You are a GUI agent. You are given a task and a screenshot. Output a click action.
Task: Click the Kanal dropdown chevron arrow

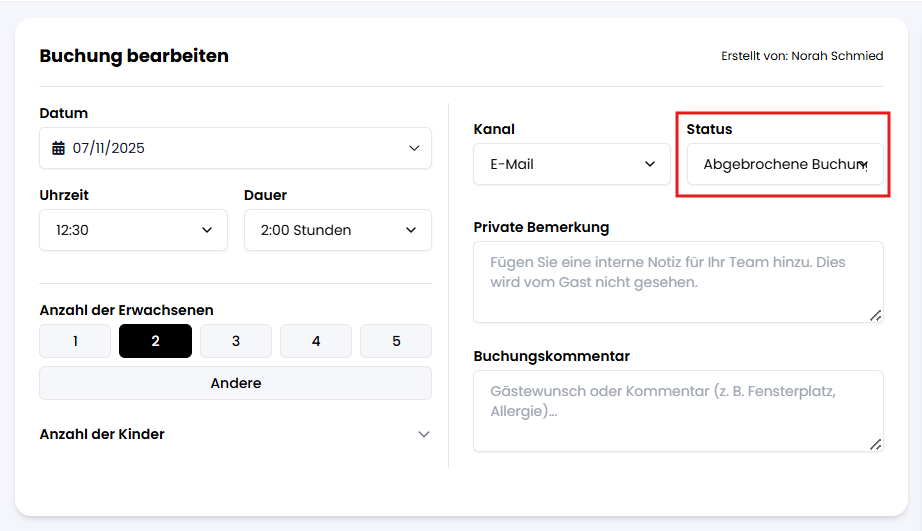[x=651, y=164]
